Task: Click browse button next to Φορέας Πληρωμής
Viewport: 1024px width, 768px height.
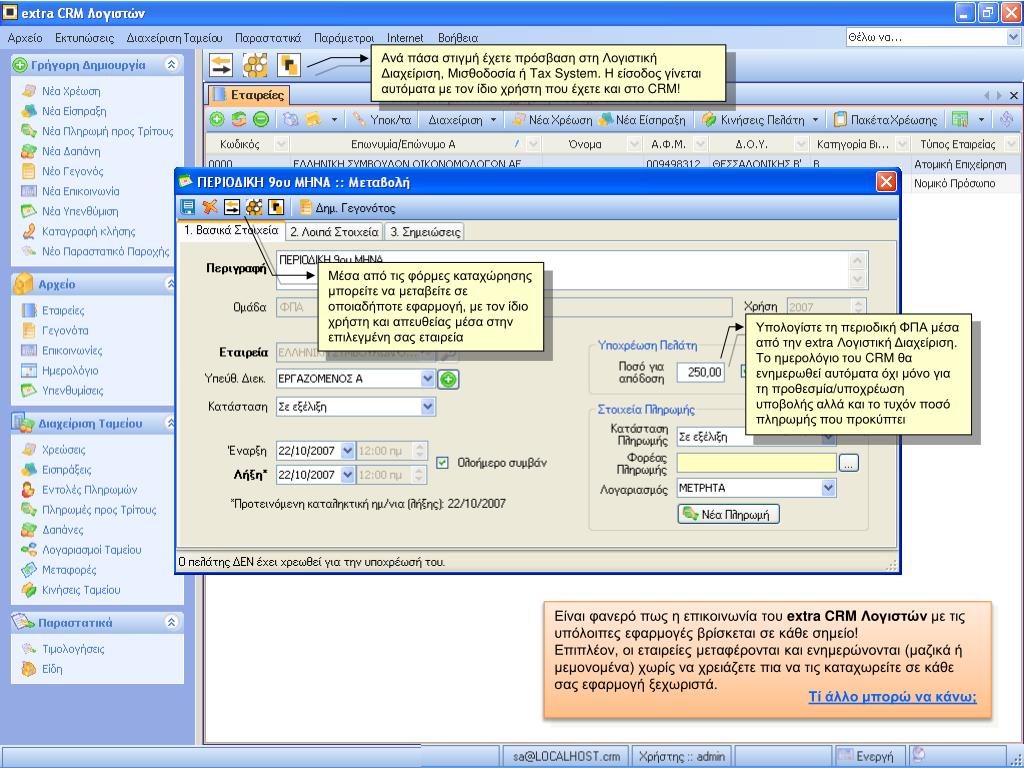Action: (x=848, y=464)
